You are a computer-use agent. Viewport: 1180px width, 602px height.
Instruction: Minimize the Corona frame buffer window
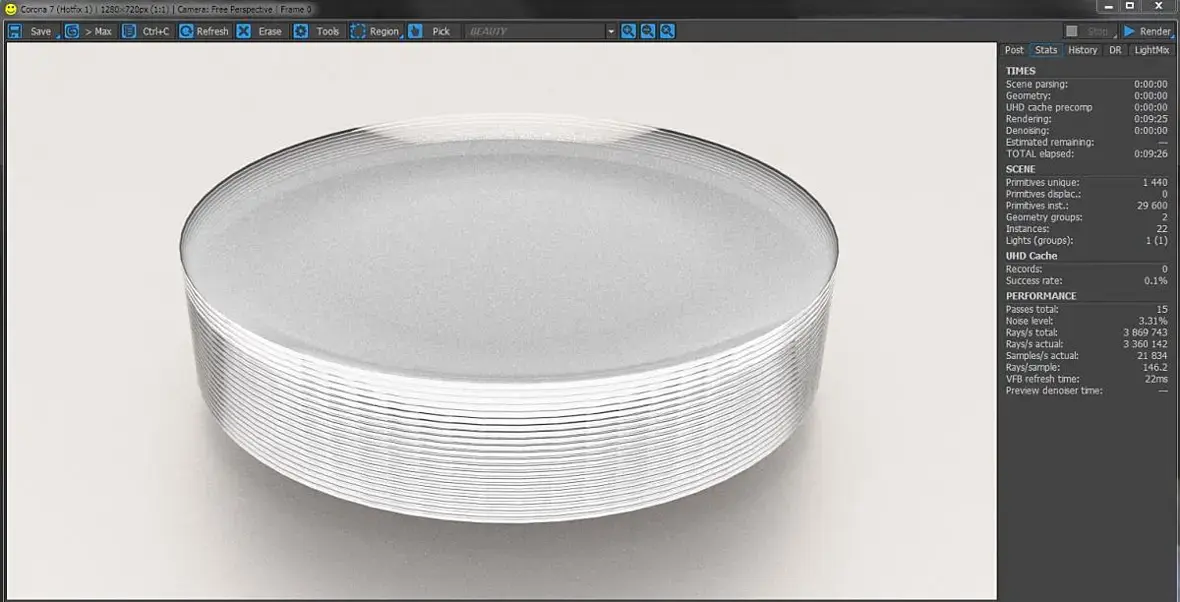[1109, 6]
